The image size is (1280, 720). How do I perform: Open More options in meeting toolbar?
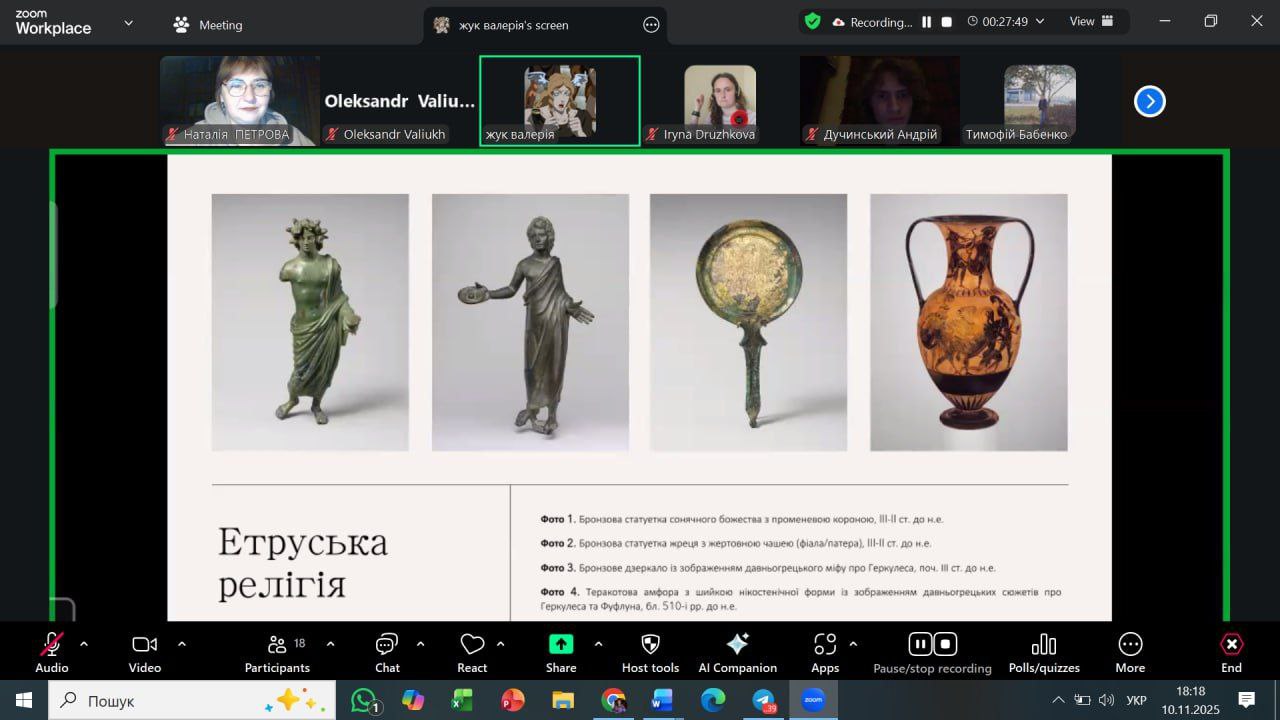coord(1130,652)
